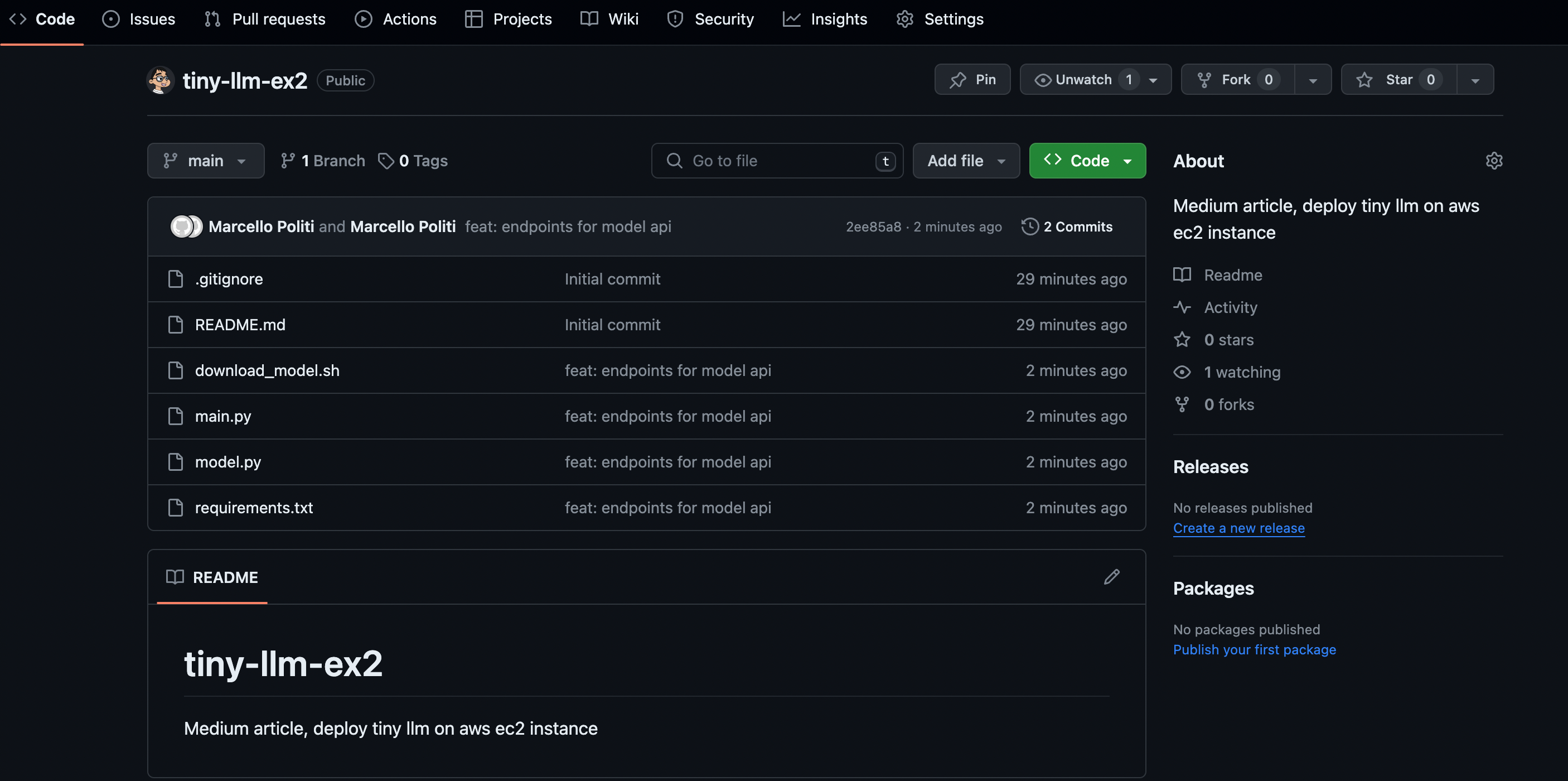Expand the Star lists arrow
This screenshot has width=1568, height=781.
coord(1475,80)
